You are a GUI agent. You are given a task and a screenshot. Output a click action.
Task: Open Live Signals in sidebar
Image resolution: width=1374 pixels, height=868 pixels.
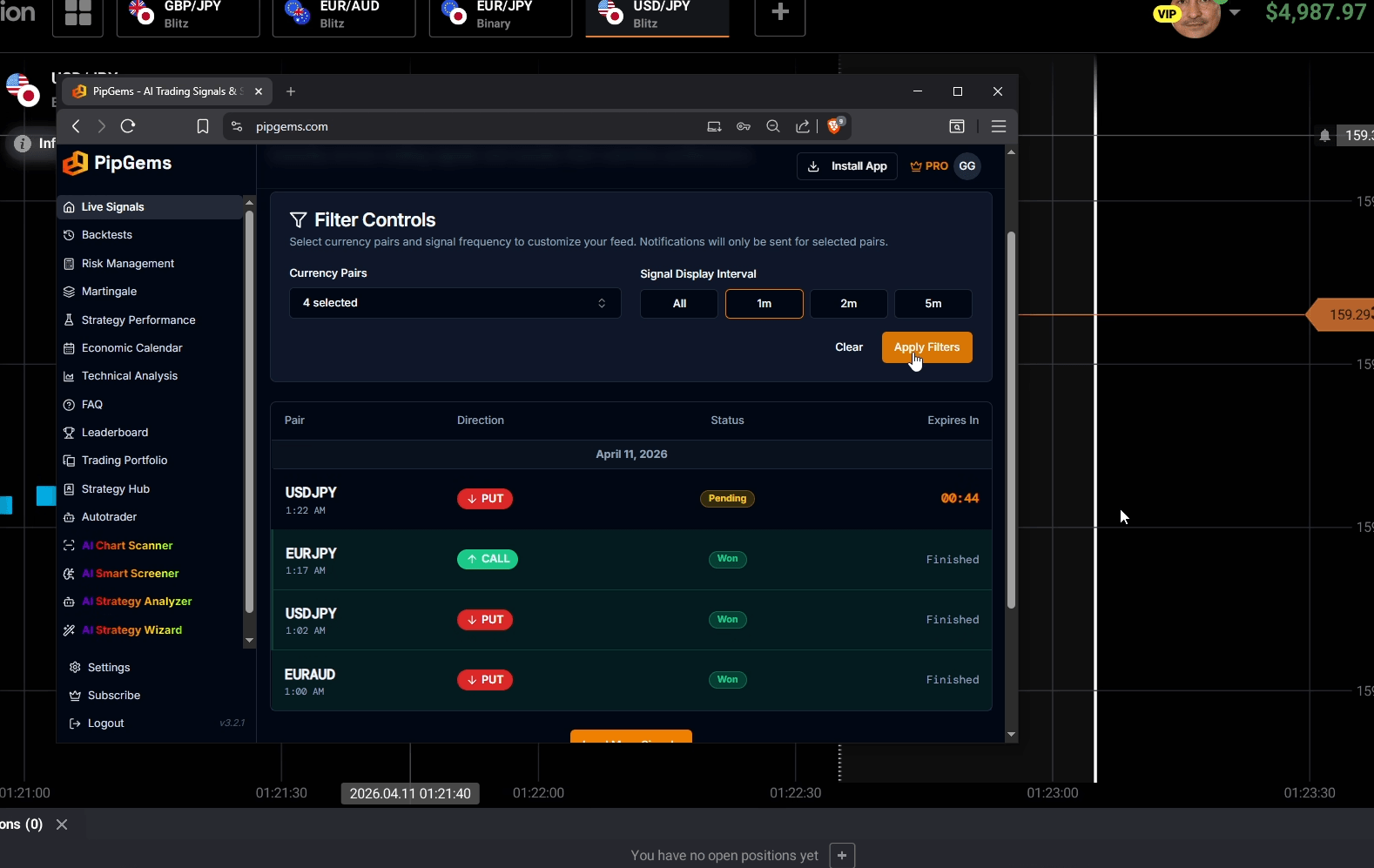pyautogui.click(x=150, y=207)
